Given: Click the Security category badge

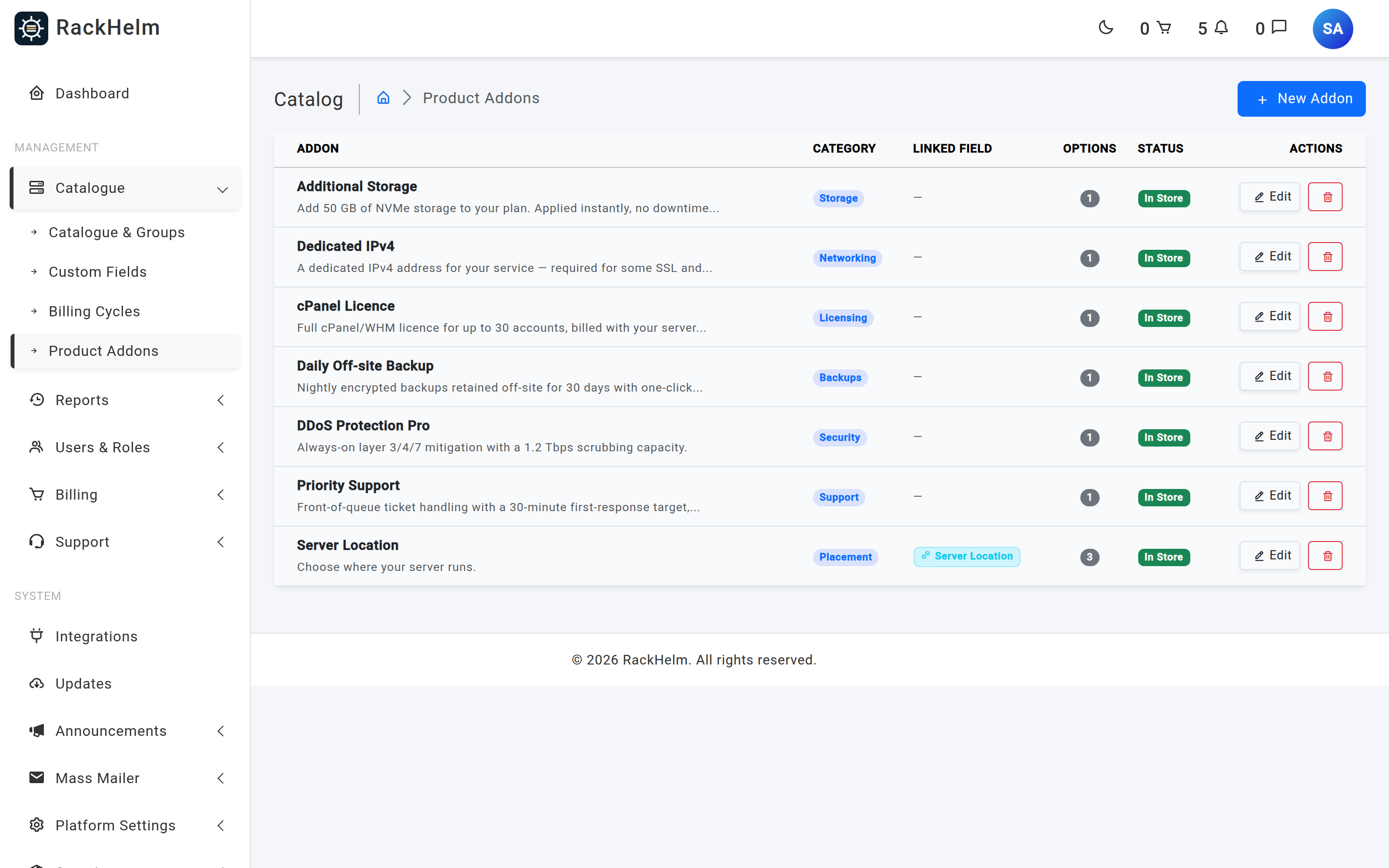Looking at the screenshot, I should (x=839, y=437).
